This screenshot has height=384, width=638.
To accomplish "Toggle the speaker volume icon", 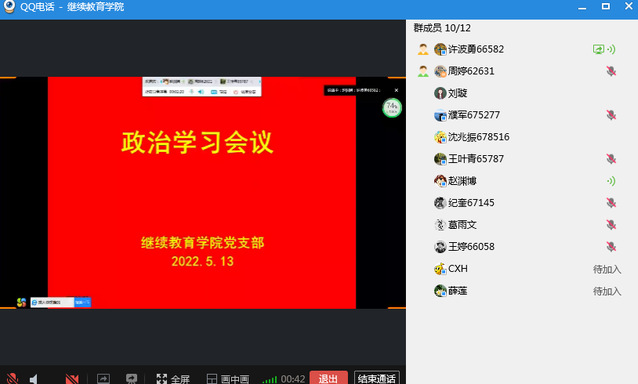I will [x=33, y=379].
